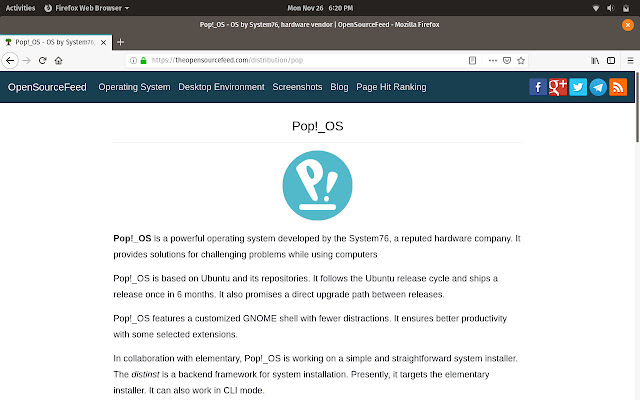Expand the Firefox Web Browser app menu
This screenshot has height=400, width=640.
[x=87, y=8]
